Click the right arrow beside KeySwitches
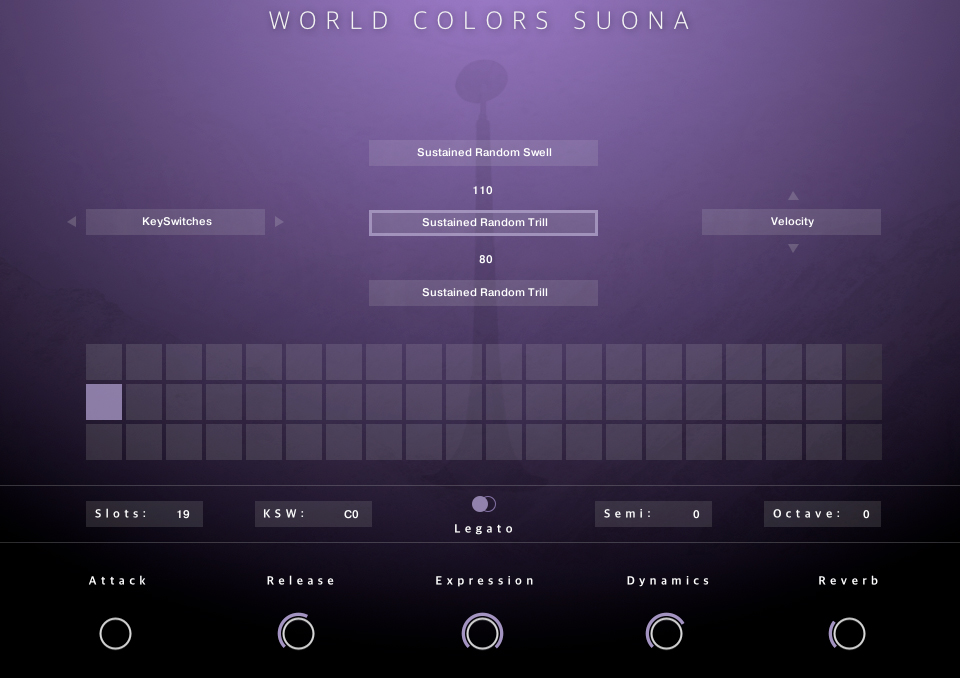The image size is (960, 678). (279, 222)
